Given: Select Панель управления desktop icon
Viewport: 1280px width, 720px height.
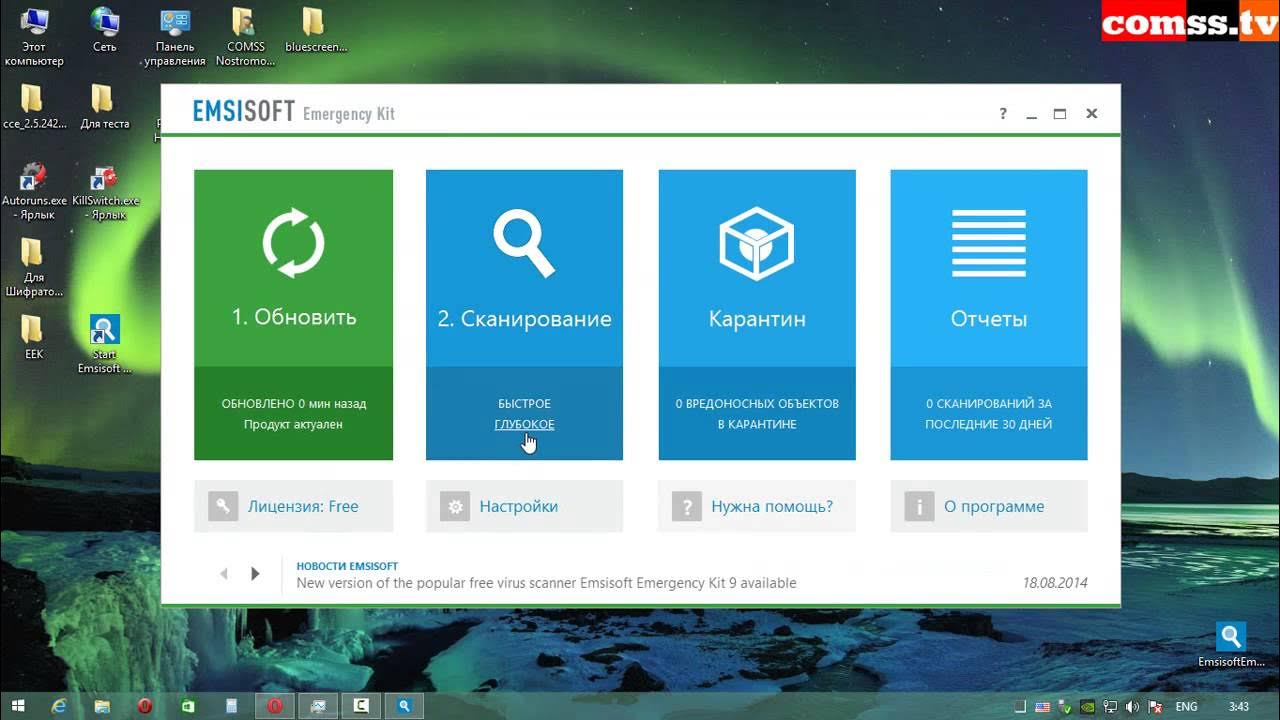Looking at the screenshot, I should pyautogui.click(x=175, y=36).
